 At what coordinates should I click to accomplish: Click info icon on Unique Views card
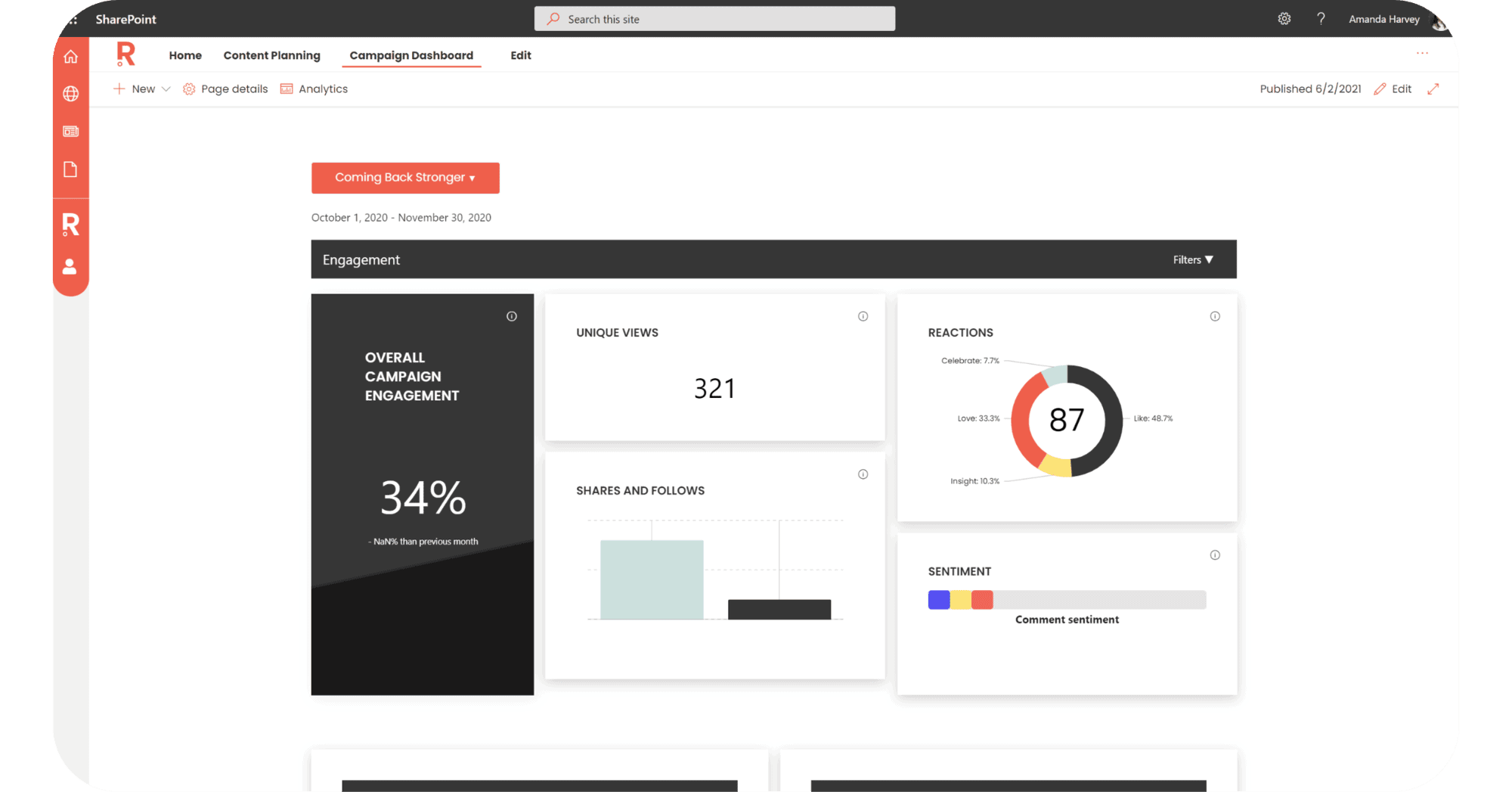(x=863, y=316)
